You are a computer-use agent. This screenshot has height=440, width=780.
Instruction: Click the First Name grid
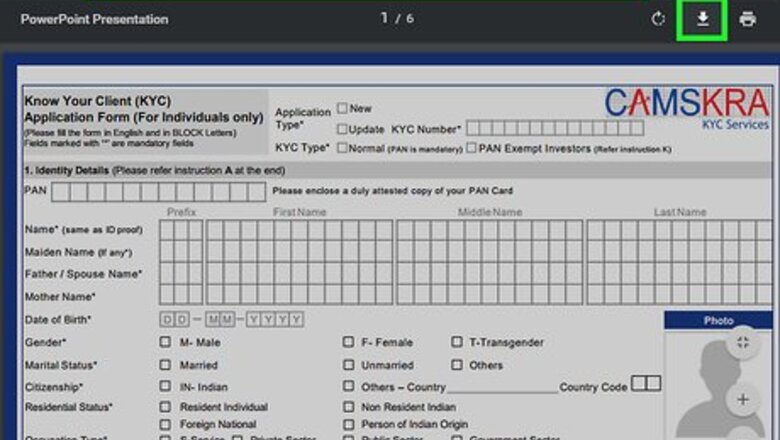(x=299, y=262)
